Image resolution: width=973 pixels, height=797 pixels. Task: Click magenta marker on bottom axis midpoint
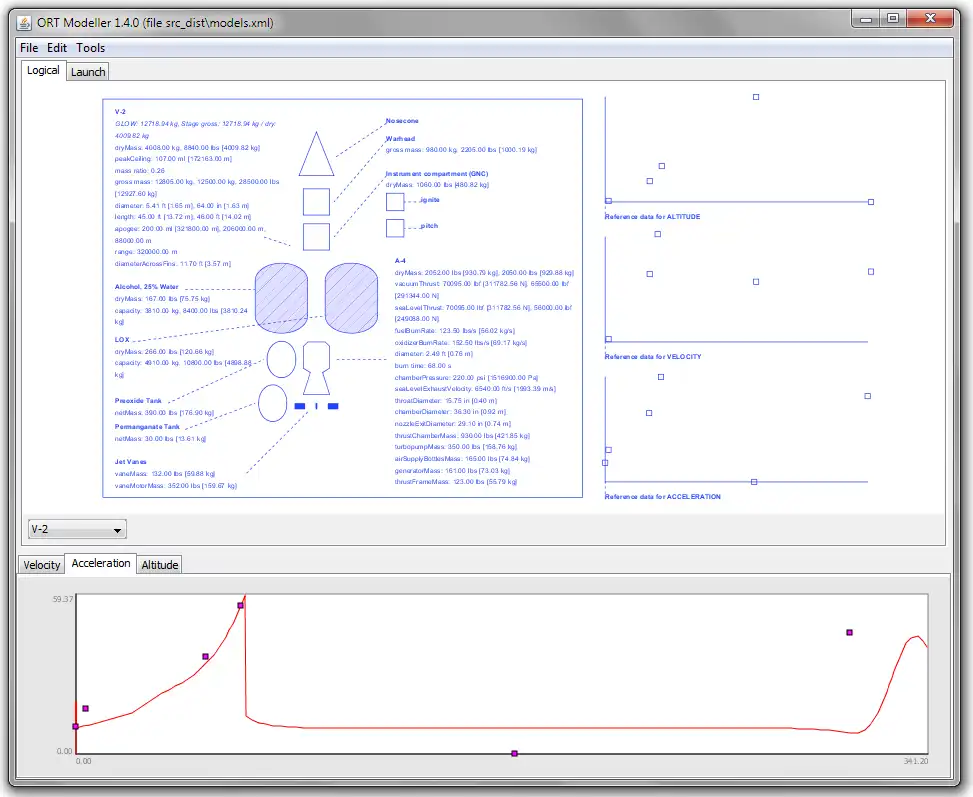514,754
